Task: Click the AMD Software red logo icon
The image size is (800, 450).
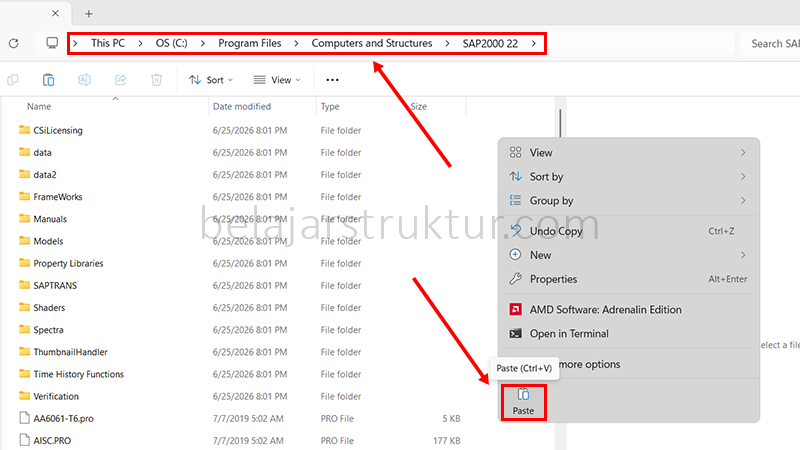Action: 515,309
